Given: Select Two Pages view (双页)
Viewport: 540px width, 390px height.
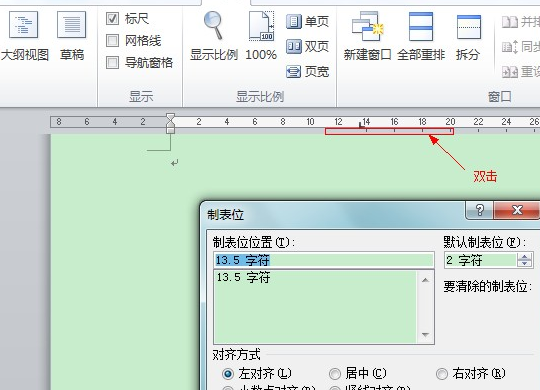Looking at the screenshot, I should click(x=307, y=46).
